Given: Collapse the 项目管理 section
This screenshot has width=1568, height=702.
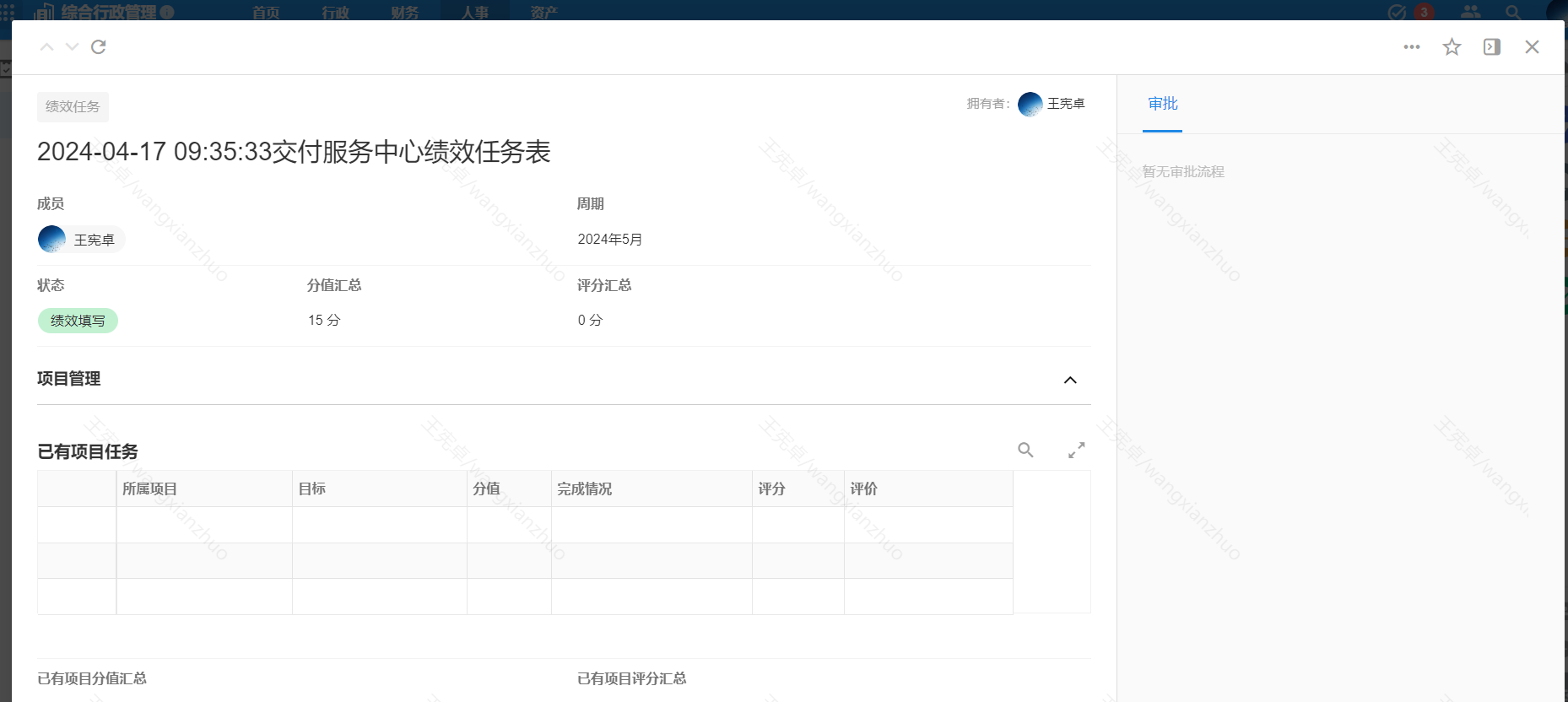Looking at the screenshot, I should pos(1070,380).
